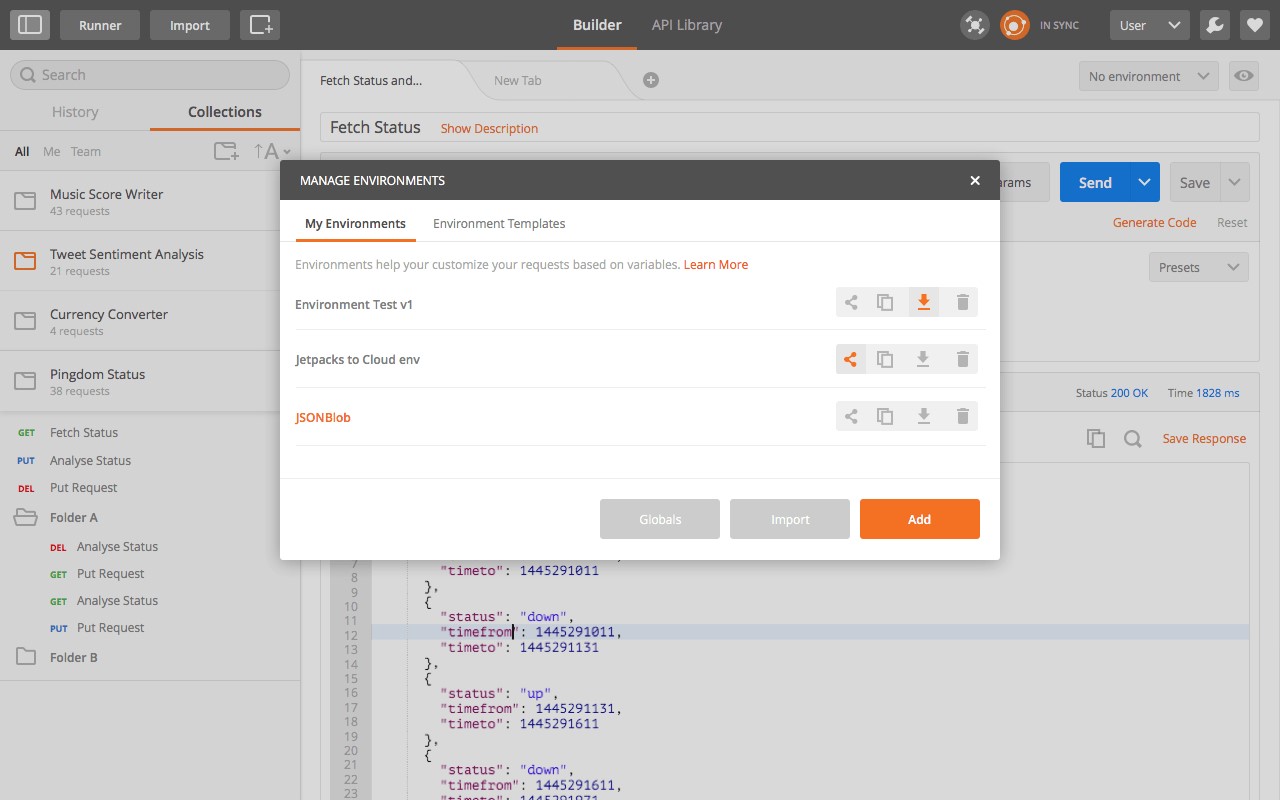This screenshot has width=1280, height=800.
Task: Select the History tab in sidebar
Action: (75, 112)
